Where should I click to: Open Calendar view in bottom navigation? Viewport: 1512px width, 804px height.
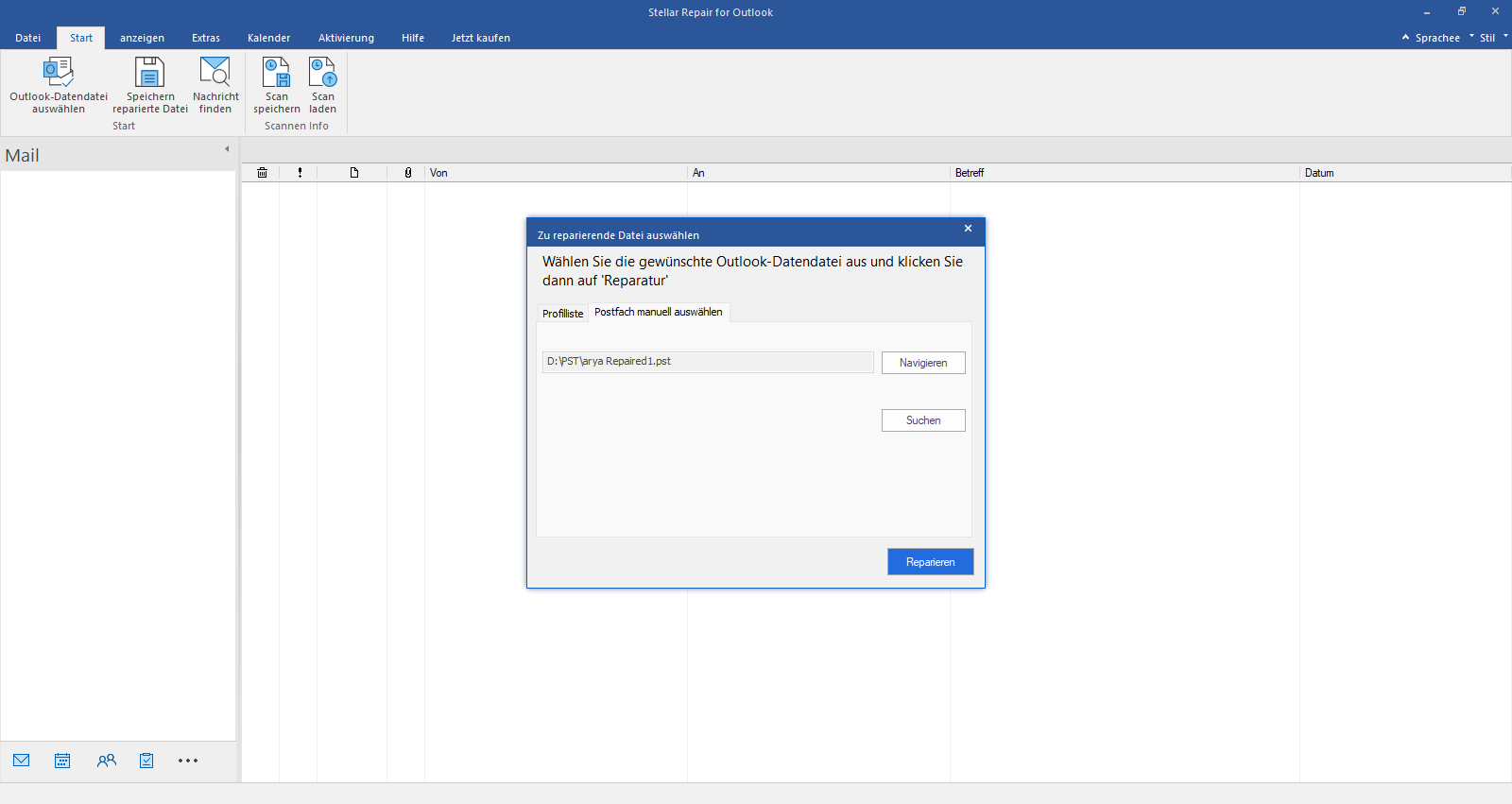click(x=62, y=761)
